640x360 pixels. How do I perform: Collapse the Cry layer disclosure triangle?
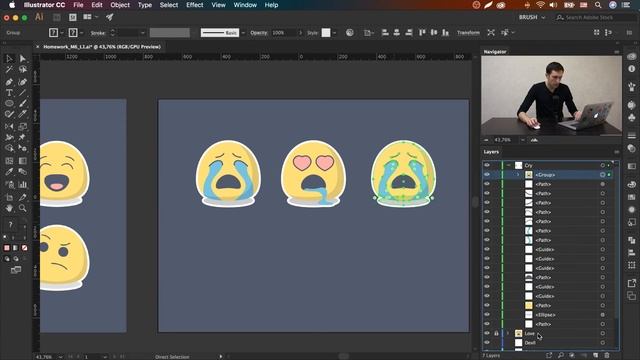tap(509, 165)
